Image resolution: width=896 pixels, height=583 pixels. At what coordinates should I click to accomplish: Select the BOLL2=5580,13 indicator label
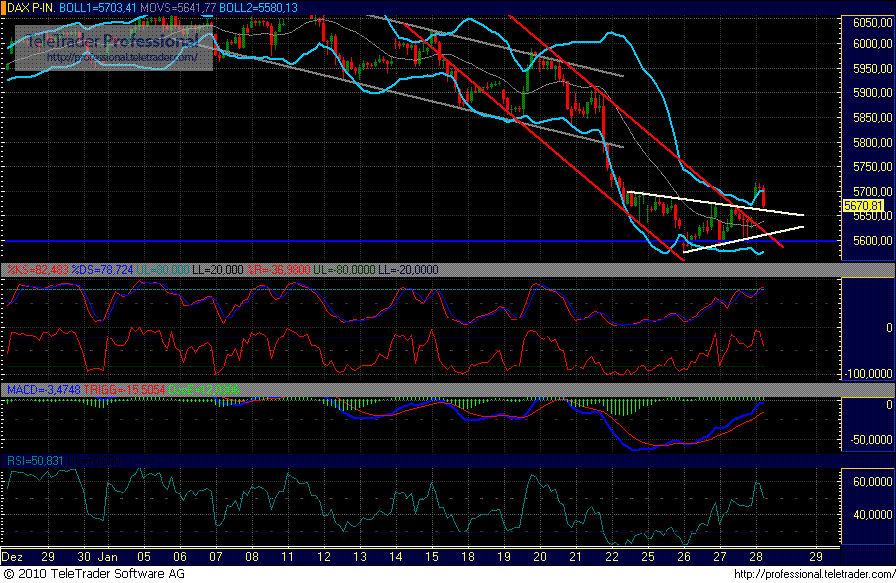(258, 8)
